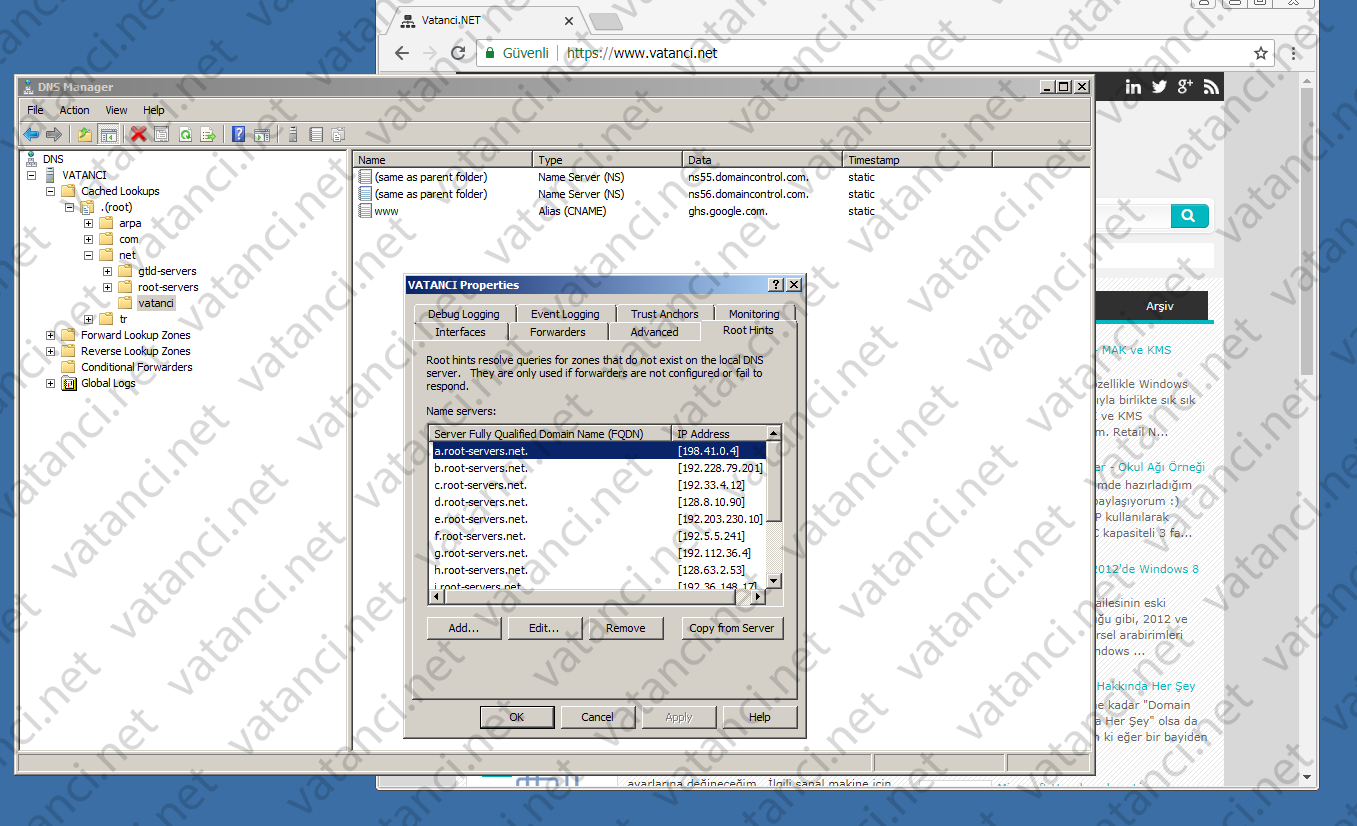Click the Copy from Server button
The image size is (1357, 826).
tap(732, 628)
